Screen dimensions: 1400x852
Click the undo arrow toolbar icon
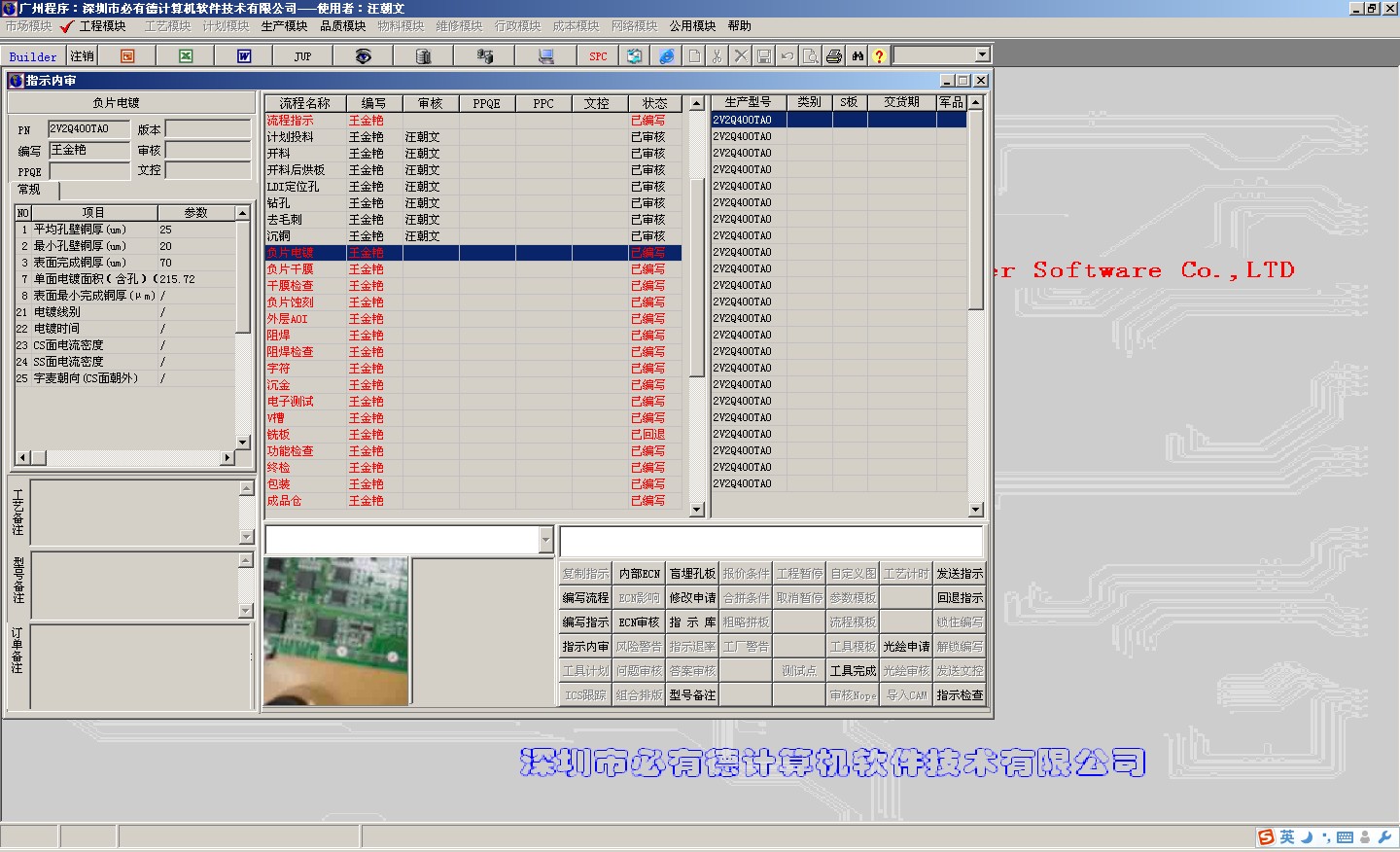tap(787, 56)
